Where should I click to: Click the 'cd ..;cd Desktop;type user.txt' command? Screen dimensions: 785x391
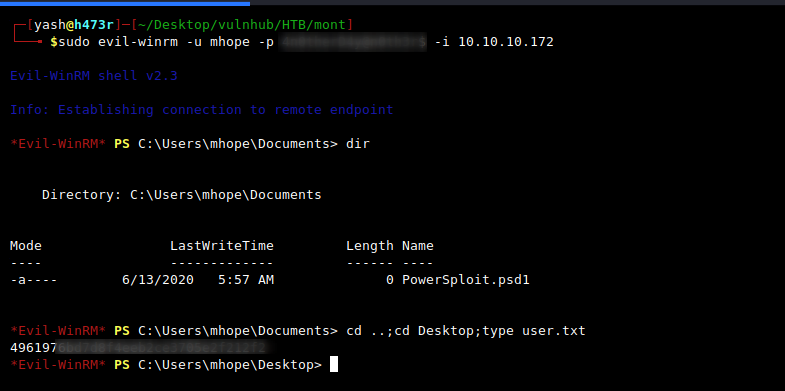(466, 331)
